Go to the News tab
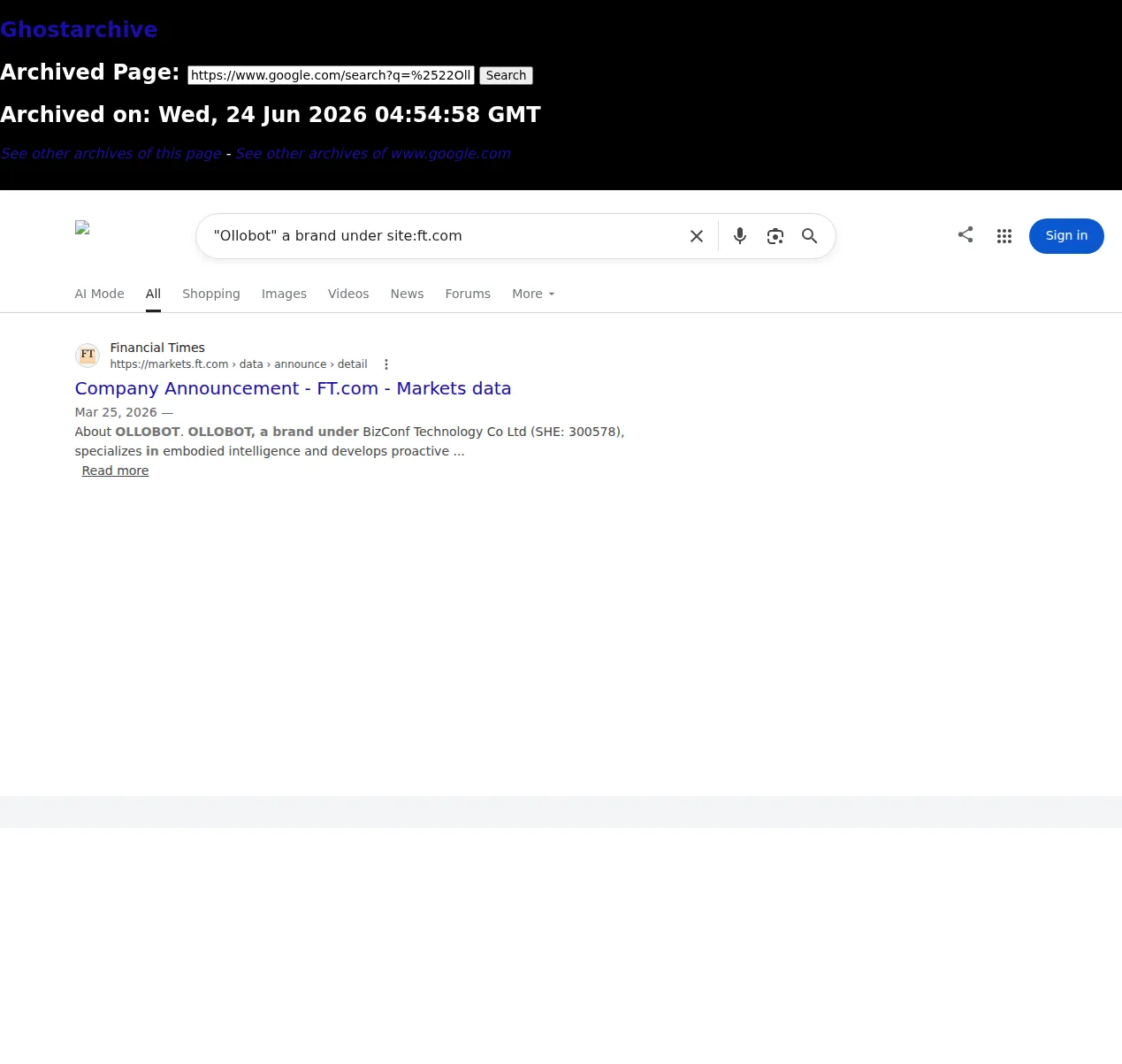This screenshot has width=1122, height=1064. pos(407,294)
